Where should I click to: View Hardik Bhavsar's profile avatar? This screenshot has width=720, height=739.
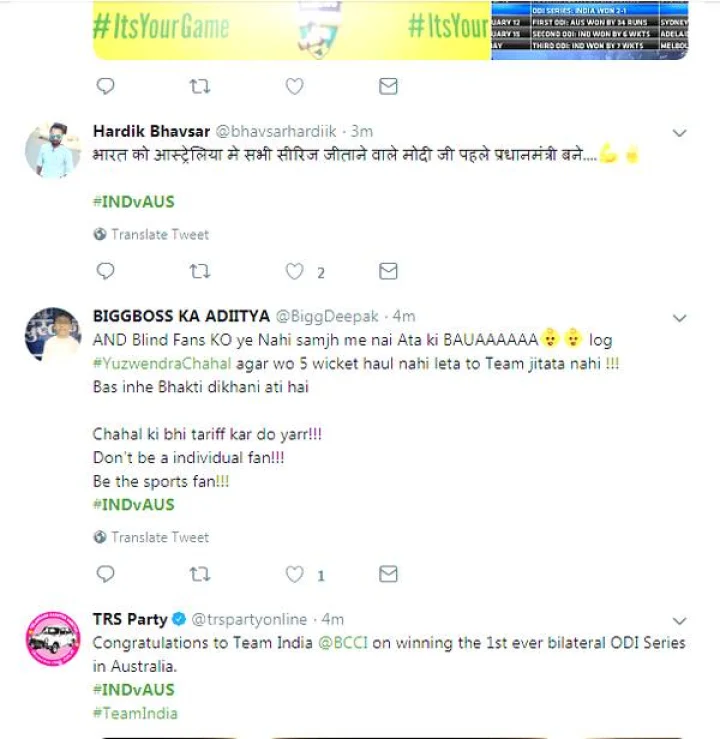tap(53, 150)
